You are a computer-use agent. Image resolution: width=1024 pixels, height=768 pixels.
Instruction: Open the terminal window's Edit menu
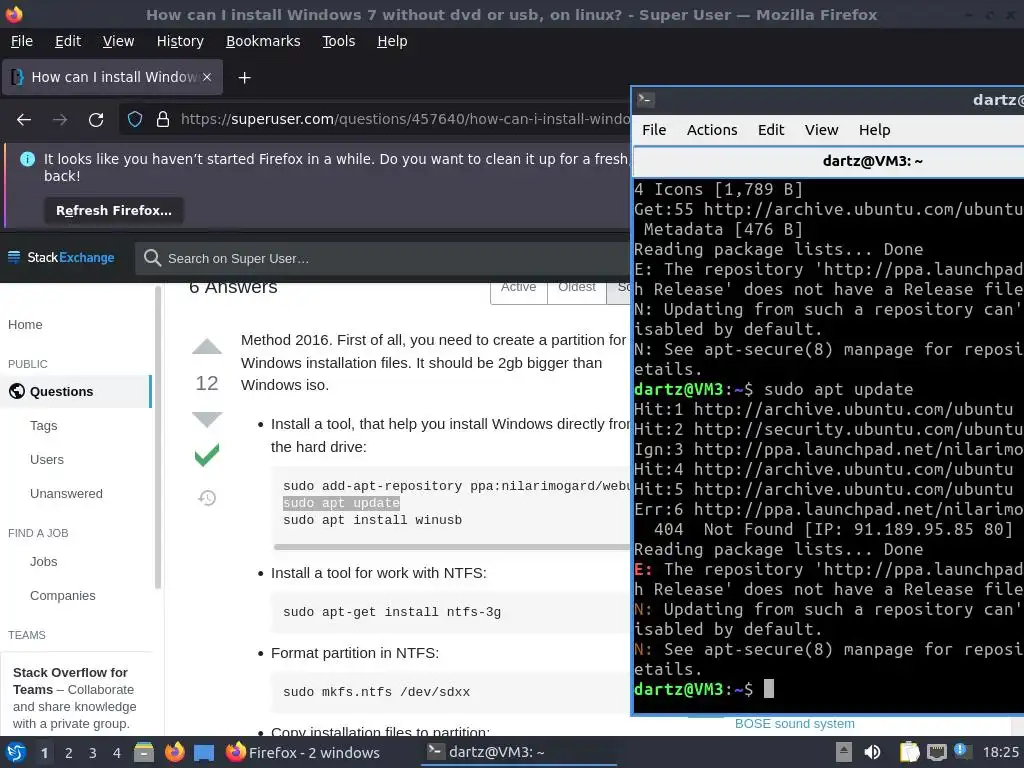pyautogui.click(x=771, y=130)
